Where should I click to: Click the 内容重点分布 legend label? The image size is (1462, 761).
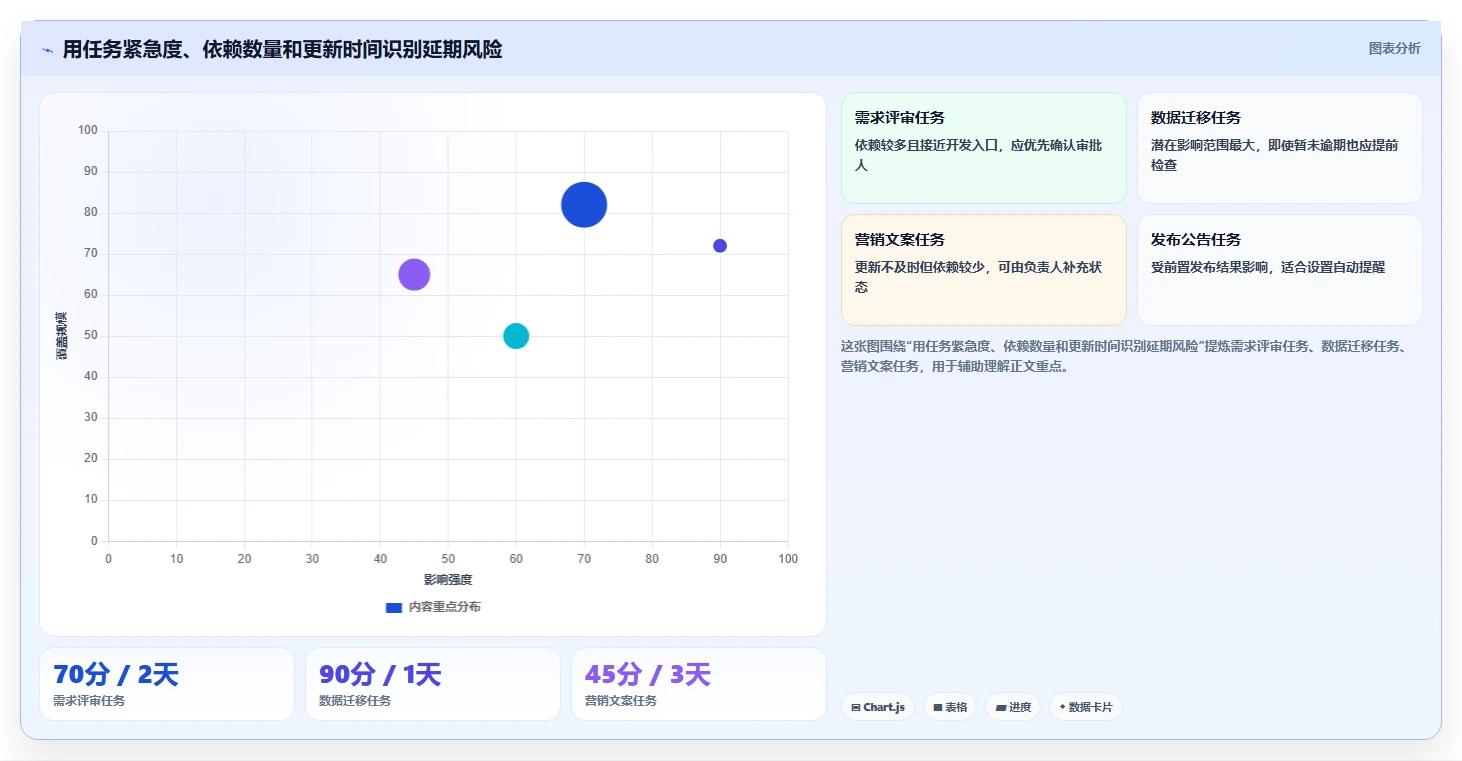(x=444, y=607)
